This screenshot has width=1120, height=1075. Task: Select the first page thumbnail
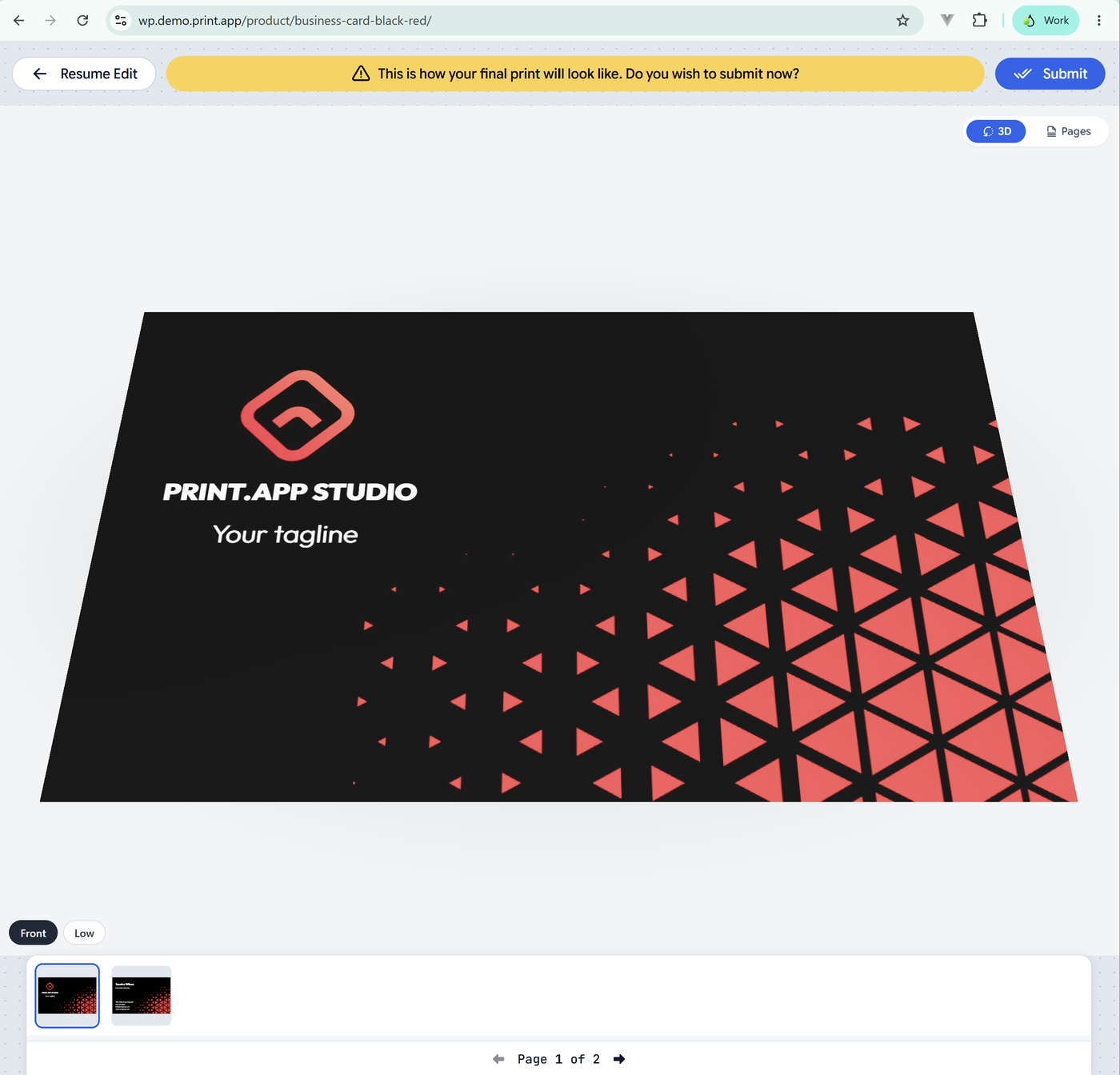click(67, 995)
